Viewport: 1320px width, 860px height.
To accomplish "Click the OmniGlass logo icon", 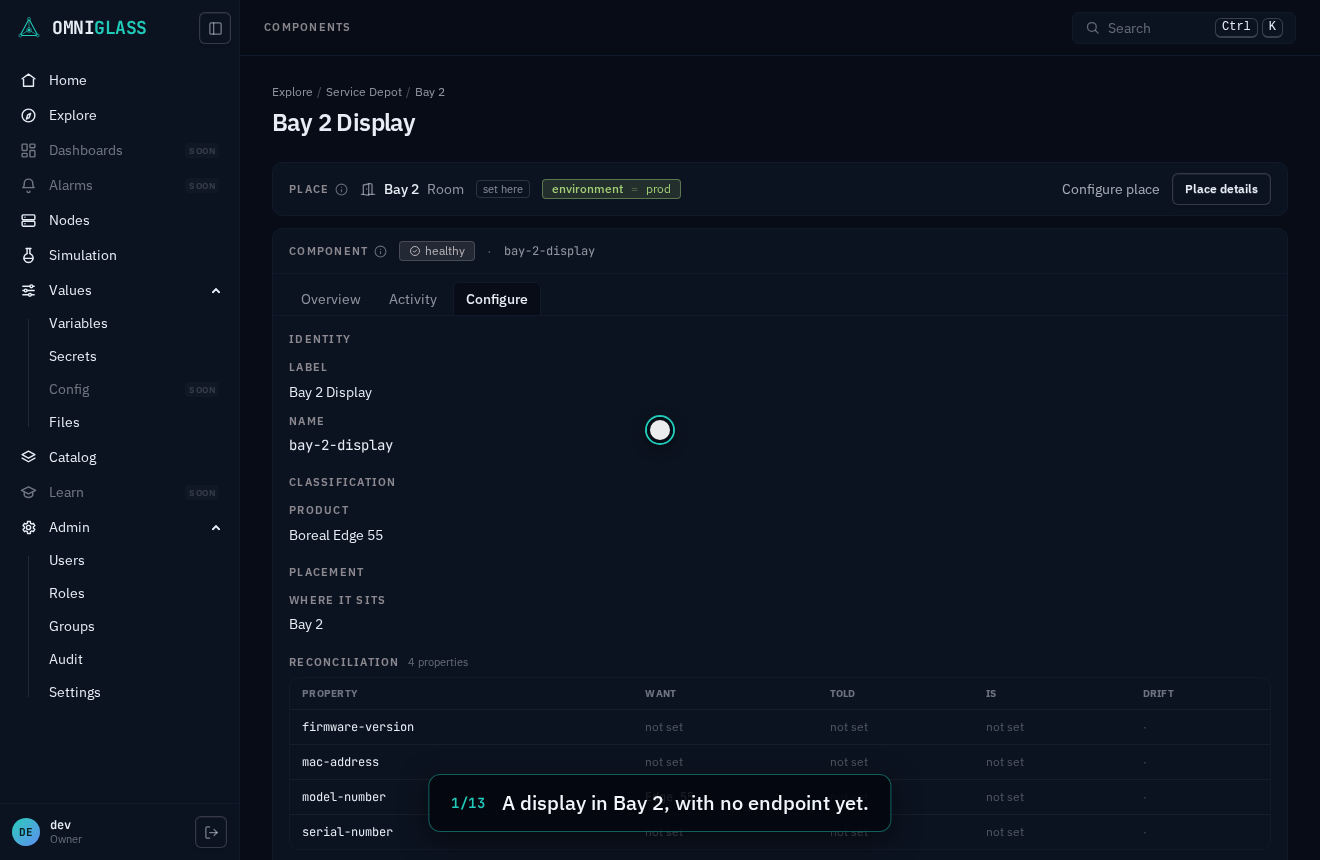I will (x=29, y=27).
